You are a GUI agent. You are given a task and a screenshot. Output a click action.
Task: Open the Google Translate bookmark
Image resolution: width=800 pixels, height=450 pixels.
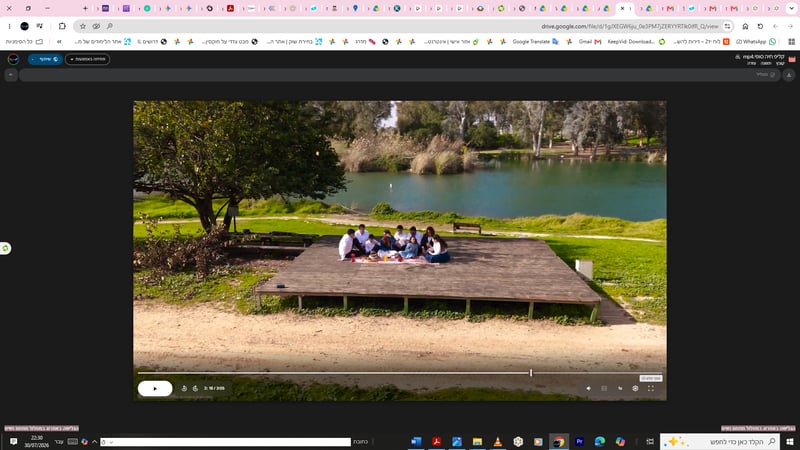535,42
